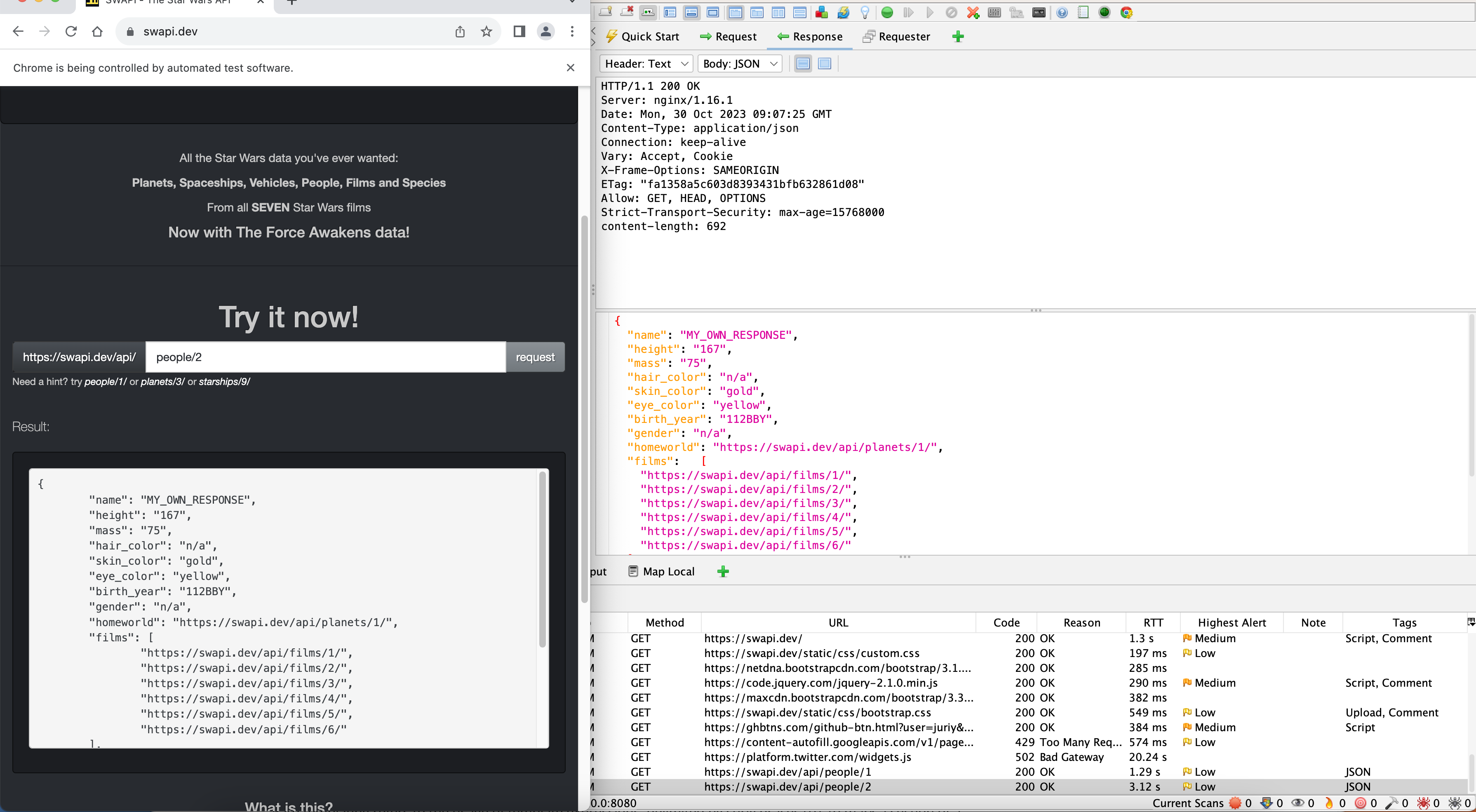
Task: Toggle split header and body view
Action: pos(803,63)
